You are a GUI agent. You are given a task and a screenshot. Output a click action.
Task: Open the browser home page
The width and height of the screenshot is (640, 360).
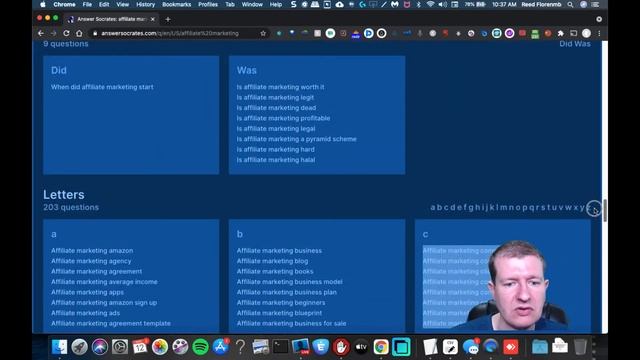[x=79, y=33]
